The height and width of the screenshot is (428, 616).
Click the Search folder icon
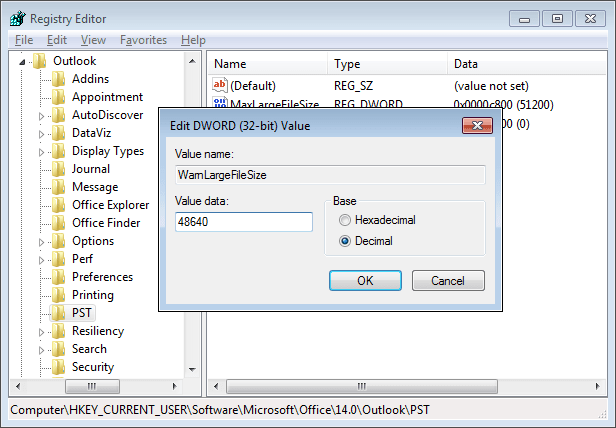(x=59, y=349)
